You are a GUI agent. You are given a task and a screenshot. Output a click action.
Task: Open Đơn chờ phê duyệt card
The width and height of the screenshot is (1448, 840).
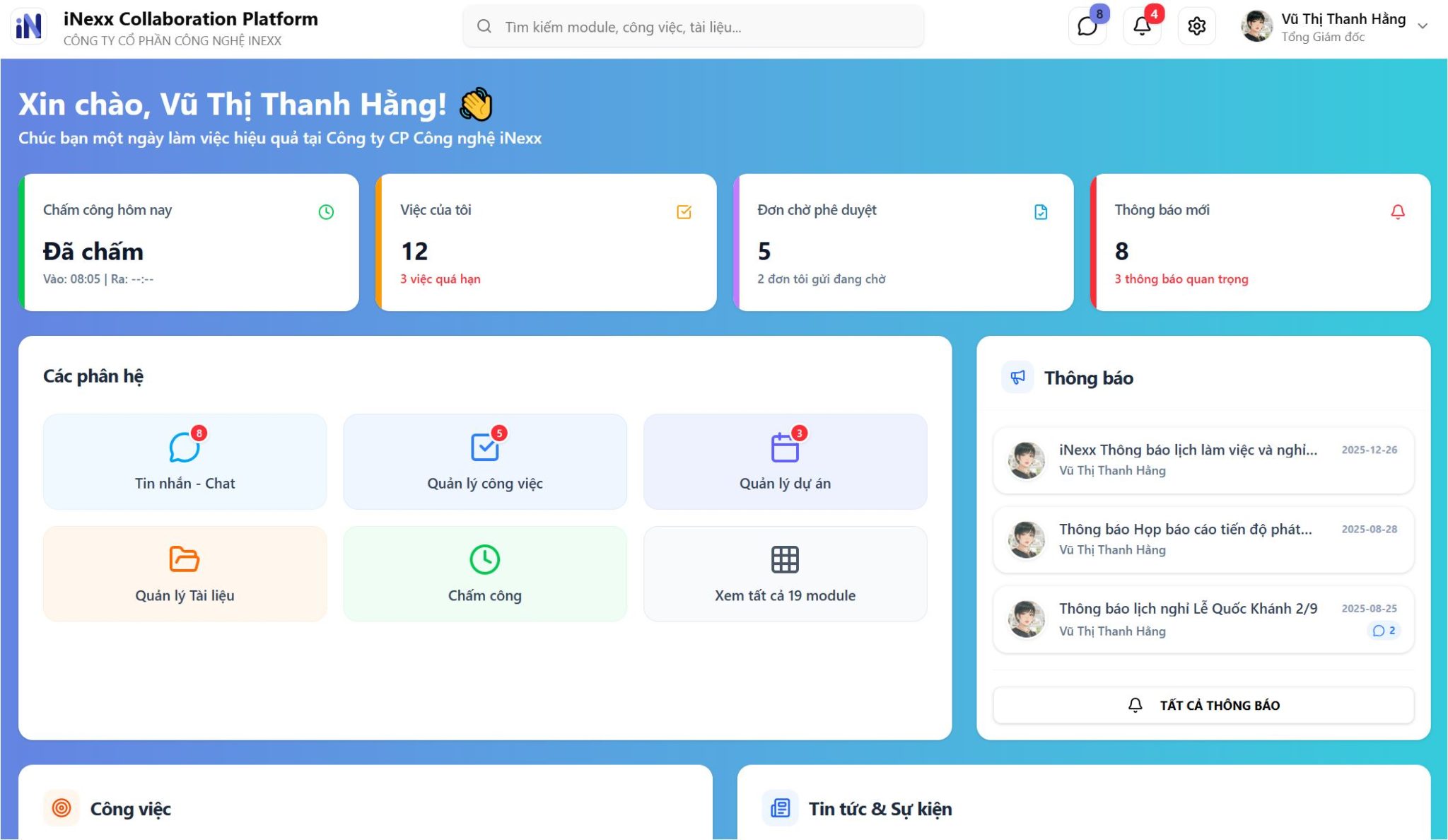(x=903, y=243)
